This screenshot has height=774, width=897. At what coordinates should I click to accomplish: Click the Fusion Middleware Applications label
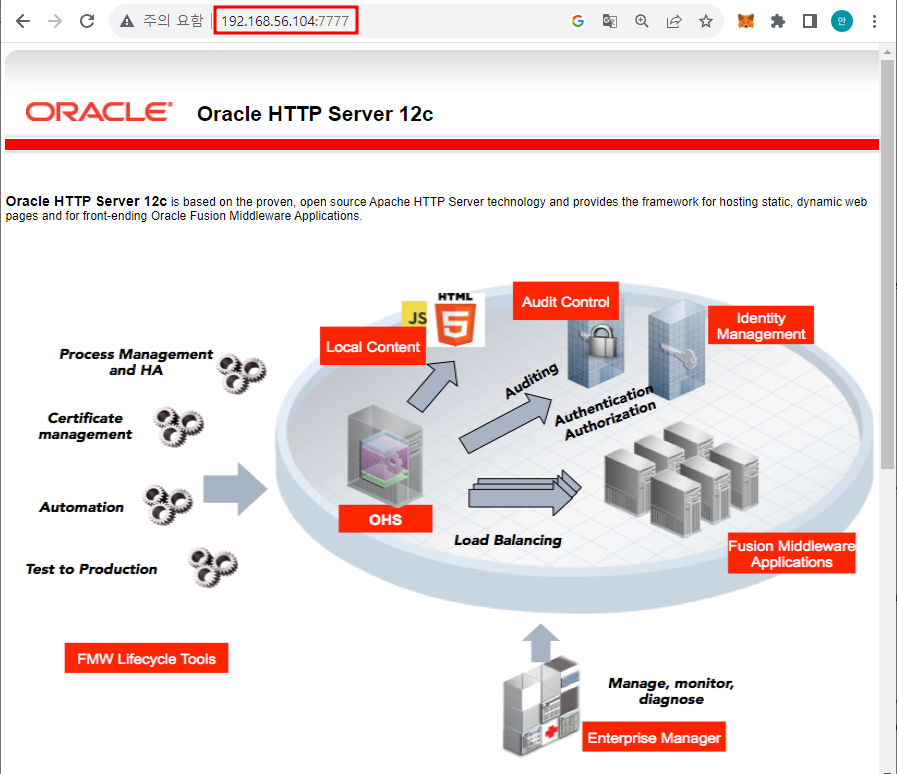click(x=791, y=553)
